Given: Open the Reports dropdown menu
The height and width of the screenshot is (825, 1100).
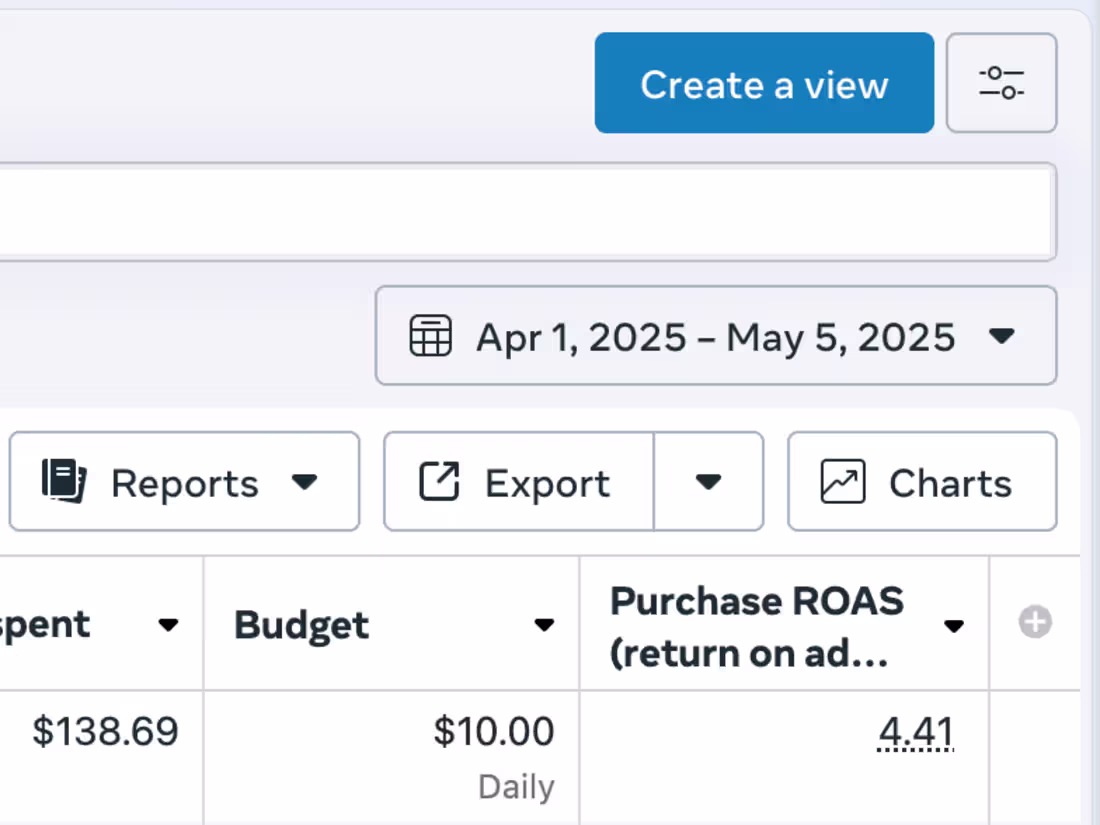Looking at the screenshot, I should pyautogui.click(x=185, y=481).
